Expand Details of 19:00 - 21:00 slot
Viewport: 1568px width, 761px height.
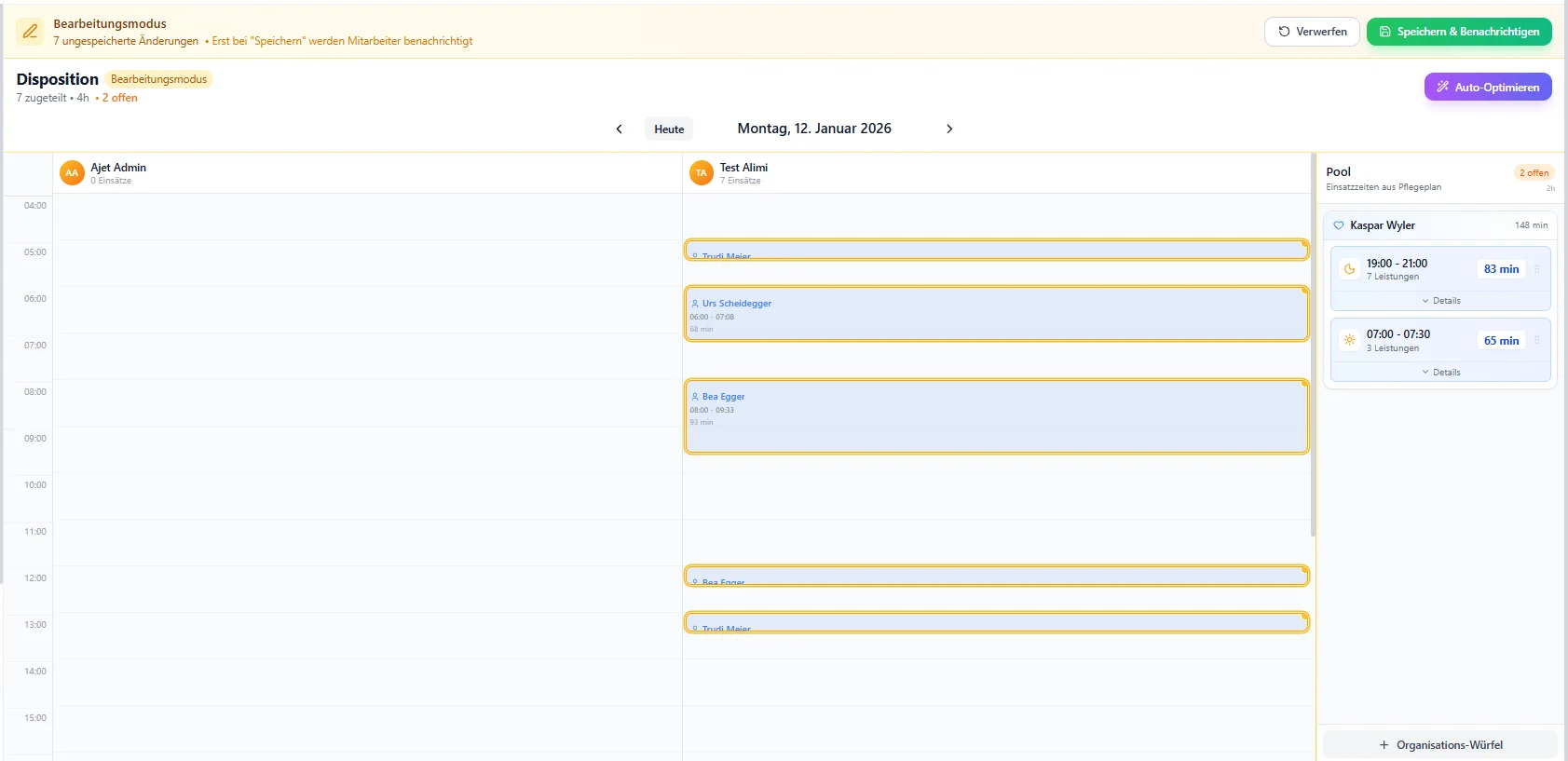tap(1440, 301)
